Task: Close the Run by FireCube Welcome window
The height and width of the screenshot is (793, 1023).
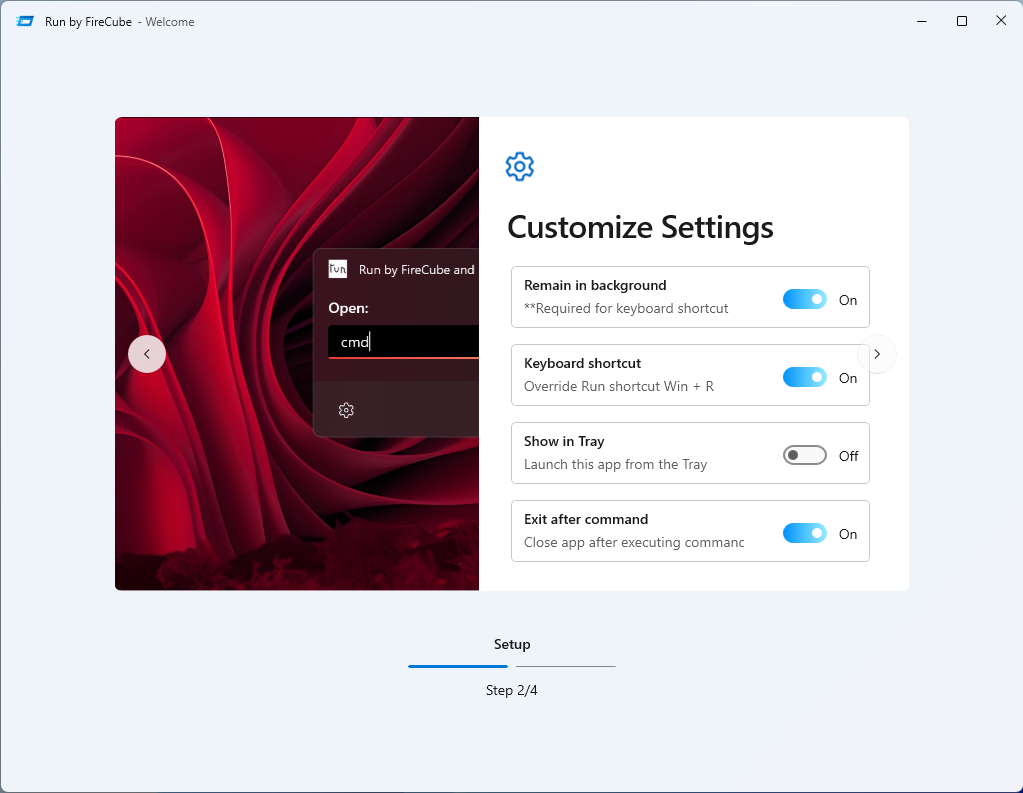Action: click(1001, 21)
